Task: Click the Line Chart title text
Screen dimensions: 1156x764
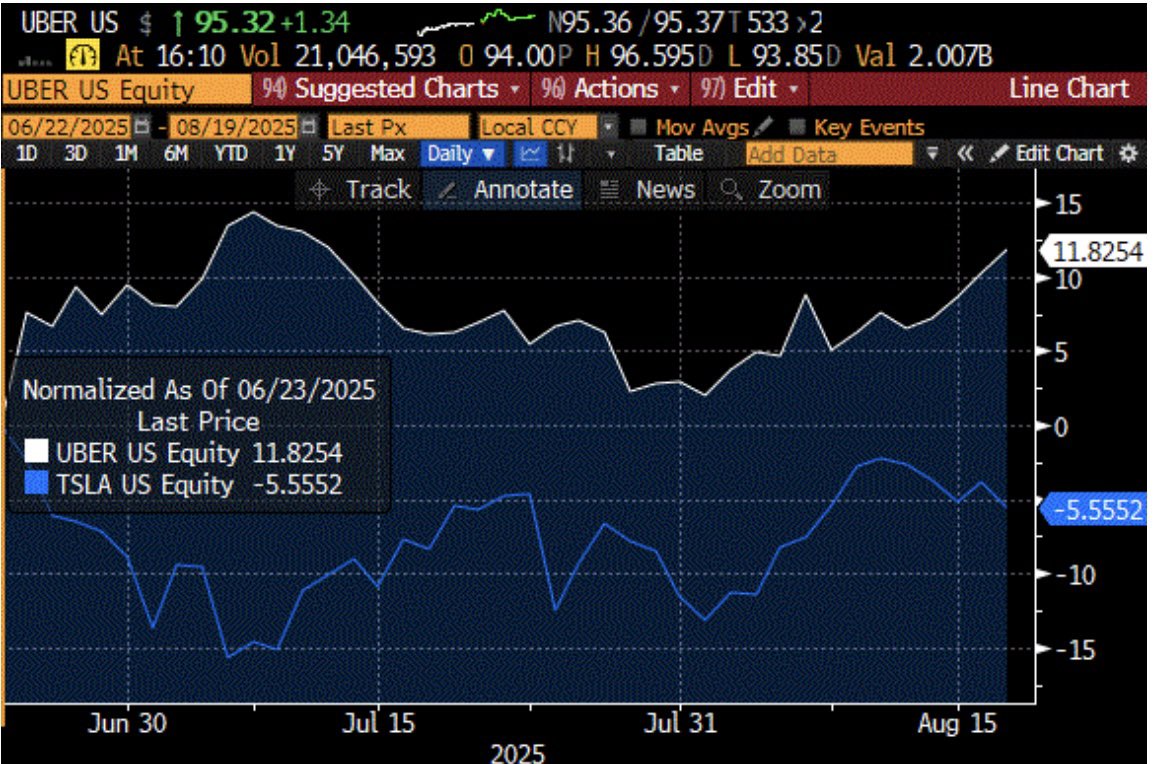Action: 1068,89
